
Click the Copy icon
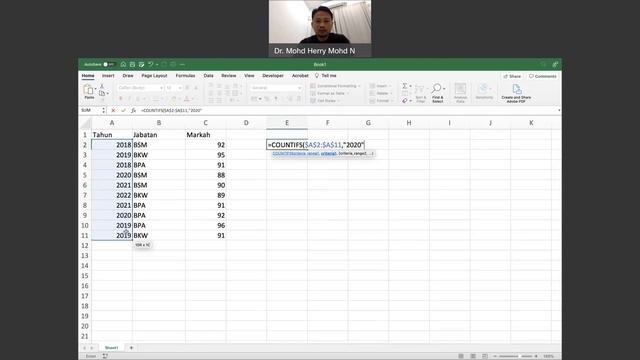click(x=102, y=93)
